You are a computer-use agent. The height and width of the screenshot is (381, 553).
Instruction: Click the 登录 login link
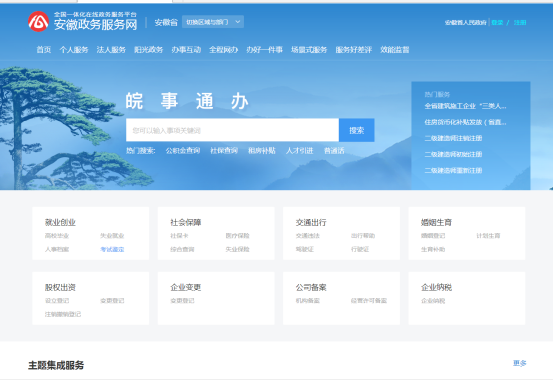pyautogui.click(x=497, y=23)
